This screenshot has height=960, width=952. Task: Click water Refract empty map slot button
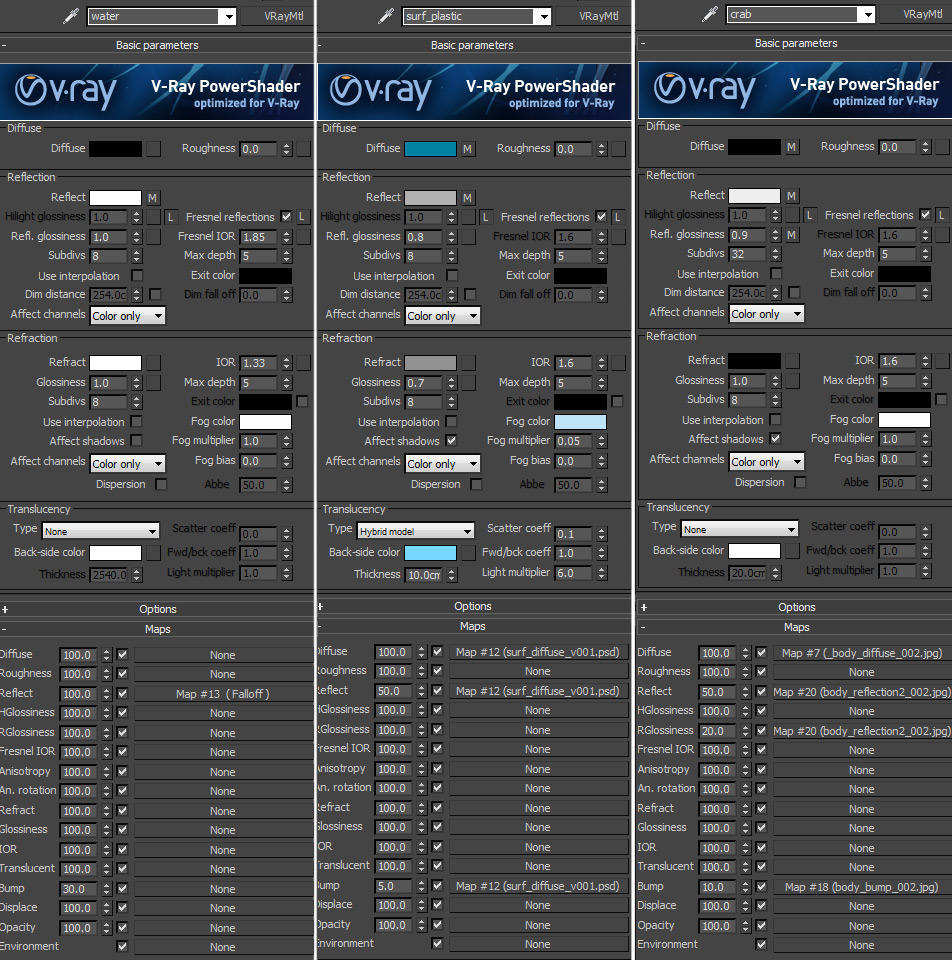coord(154,362)
